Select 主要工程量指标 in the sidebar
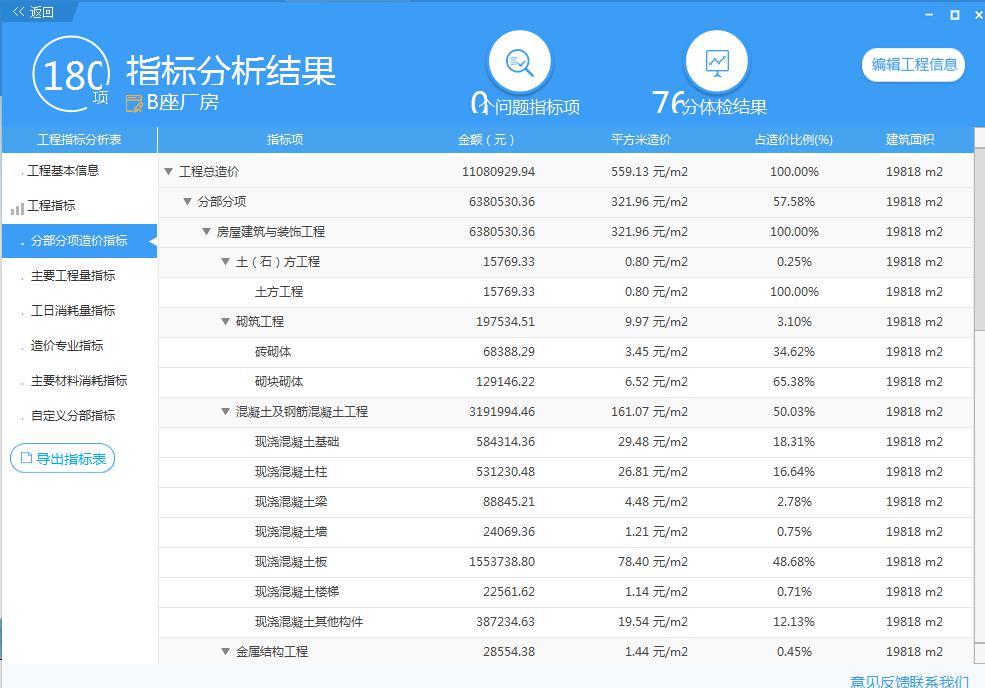This screenshot has height=688, width=985. (73, 276)
